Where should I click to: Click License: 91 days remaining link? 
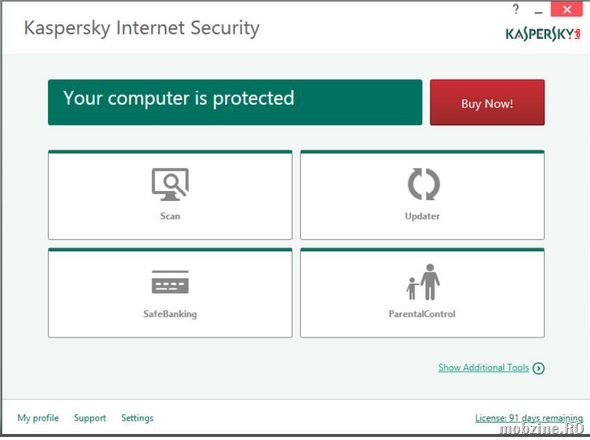click(529, 418)
